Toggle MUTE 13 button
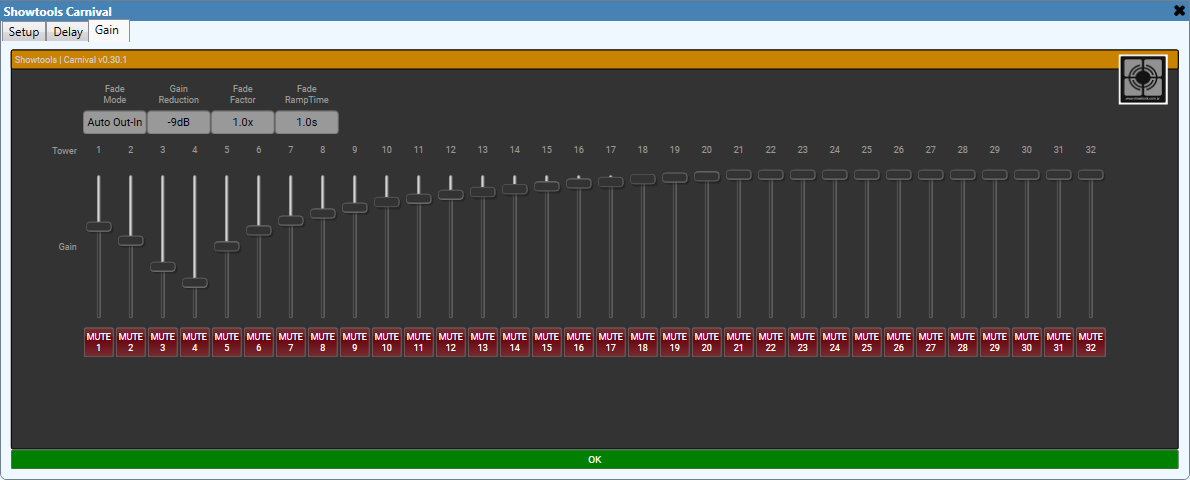 click(483, 342)
